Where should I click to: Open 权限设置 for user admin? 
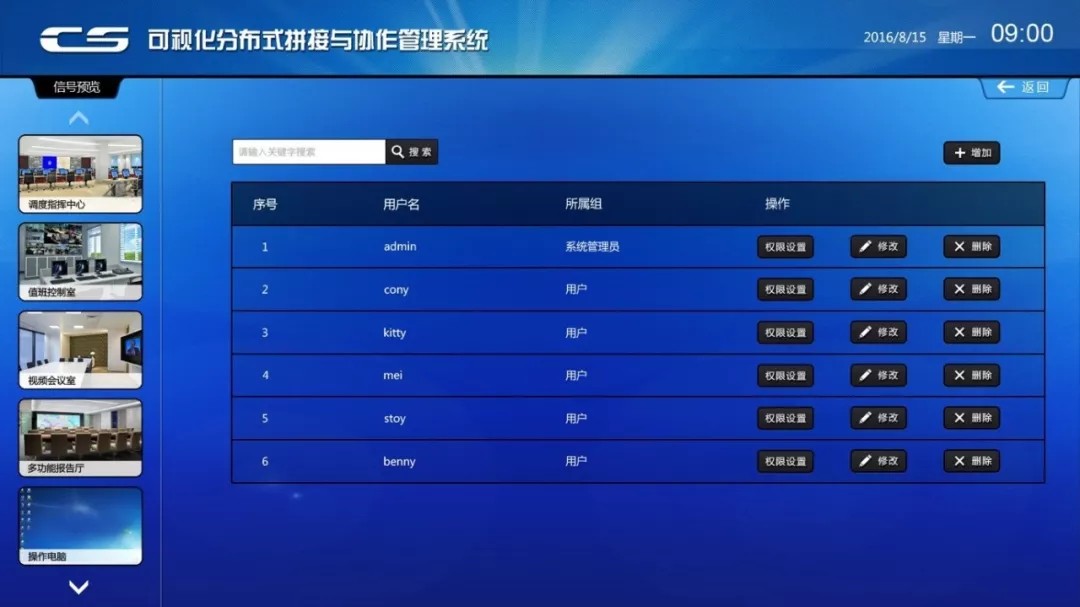point(785,247)
